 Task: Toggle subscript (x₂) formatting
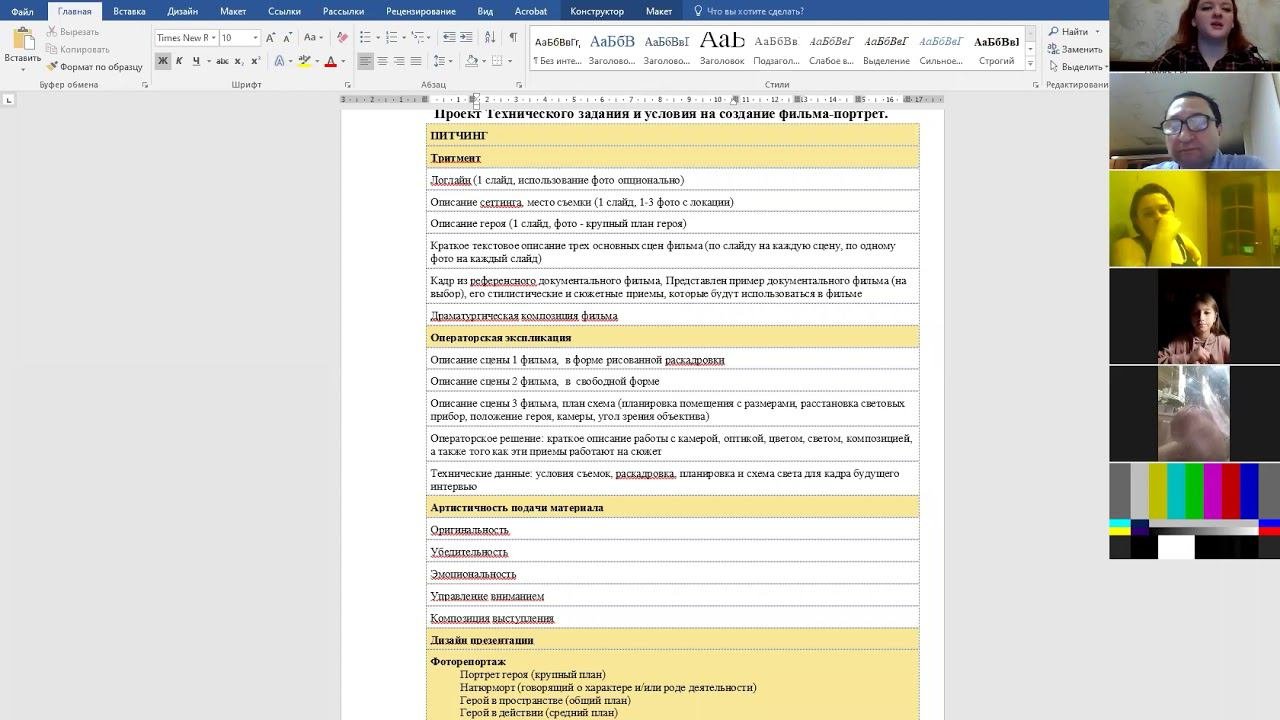coord(241,61)
